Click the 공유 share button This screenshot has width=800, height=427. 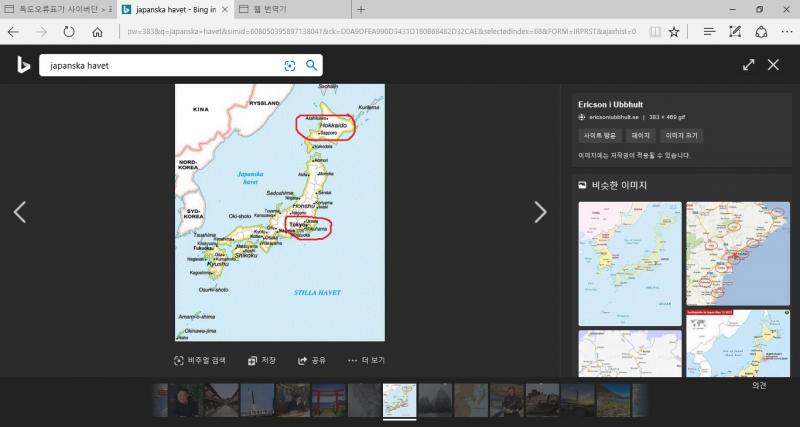coord(313,360)
